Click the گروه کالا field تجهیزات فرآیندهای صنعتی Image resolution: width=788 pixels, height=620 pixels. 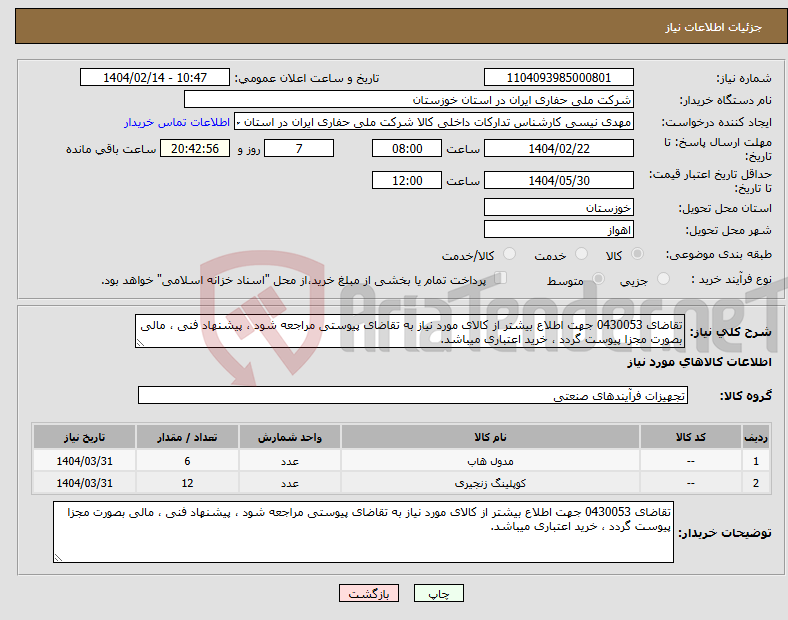[x=413, y=395]
